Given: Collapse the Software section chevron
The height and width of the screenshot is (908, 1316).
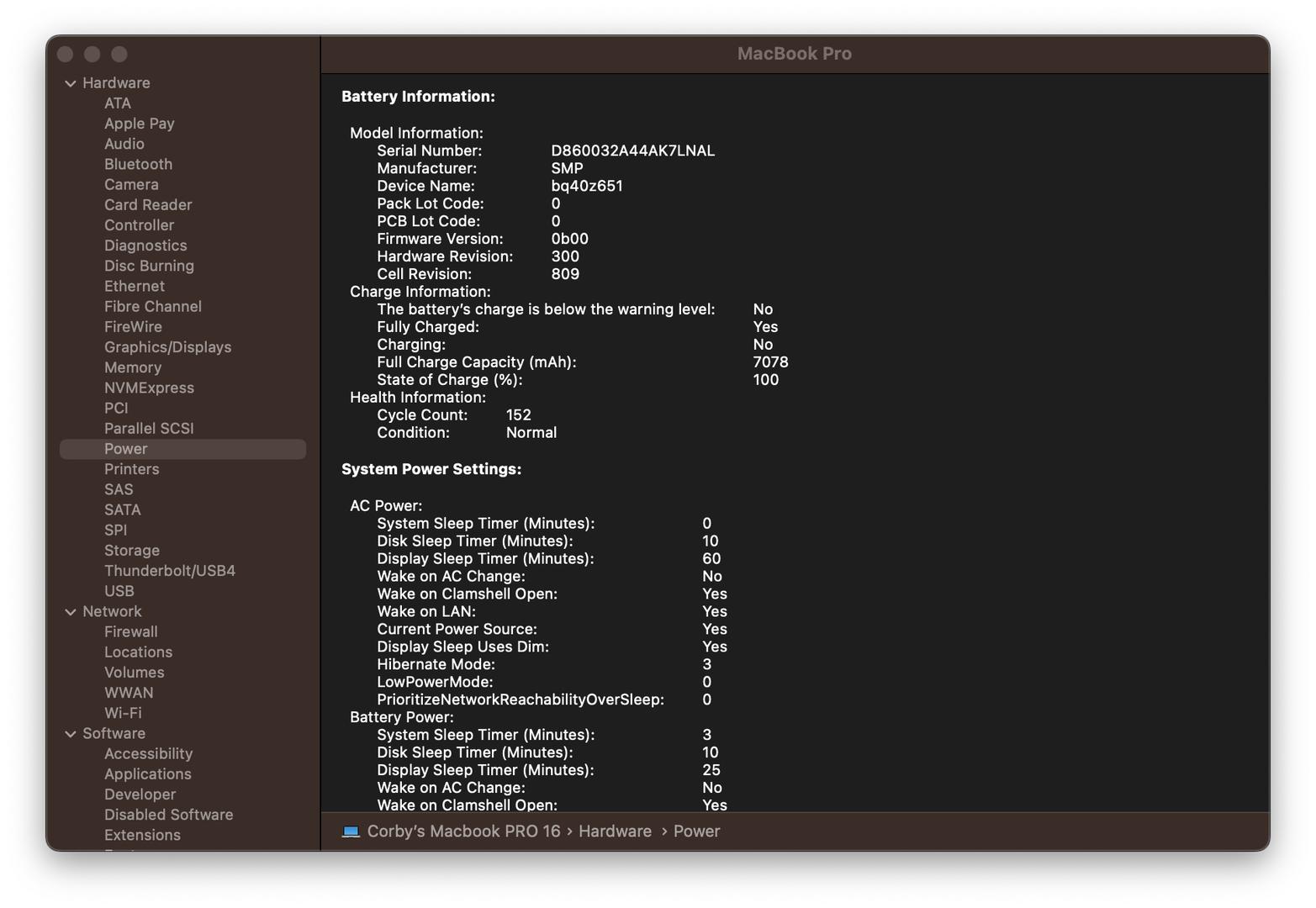Looking at the screenshot, I should tap(71, 734).
